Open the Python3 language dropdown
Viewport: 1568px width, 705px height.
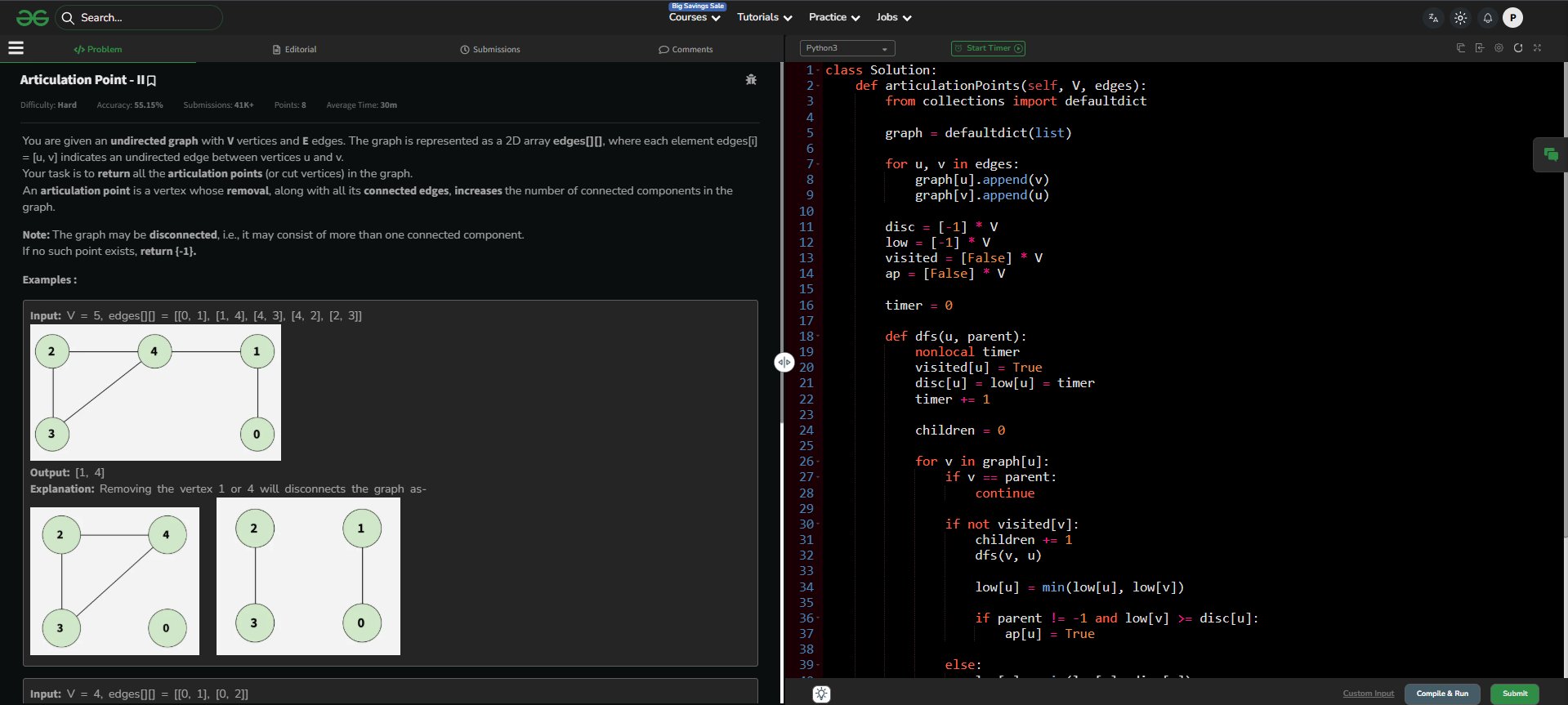847,48
